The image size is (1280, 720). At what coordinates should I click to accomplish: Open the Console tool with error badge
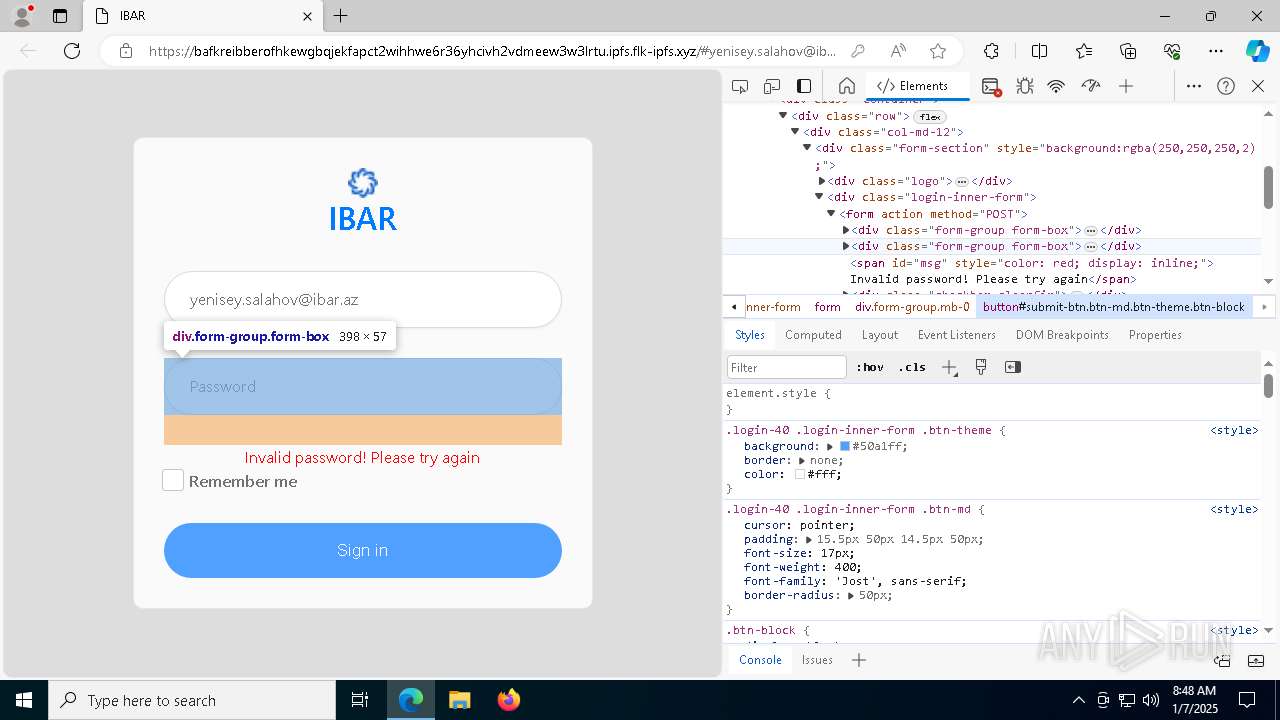click(x=991, y=86)
